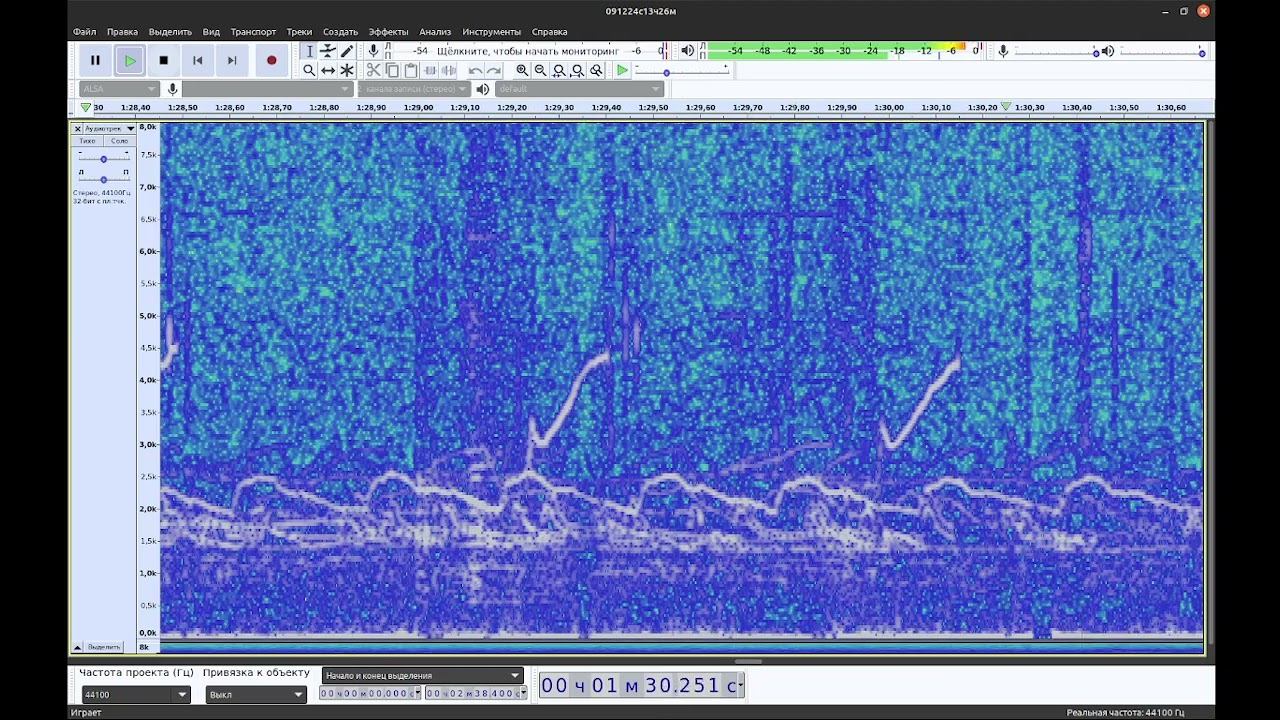The image size is (1280, 720).
Task: Open the Транспорт menu
Action: 253,32
